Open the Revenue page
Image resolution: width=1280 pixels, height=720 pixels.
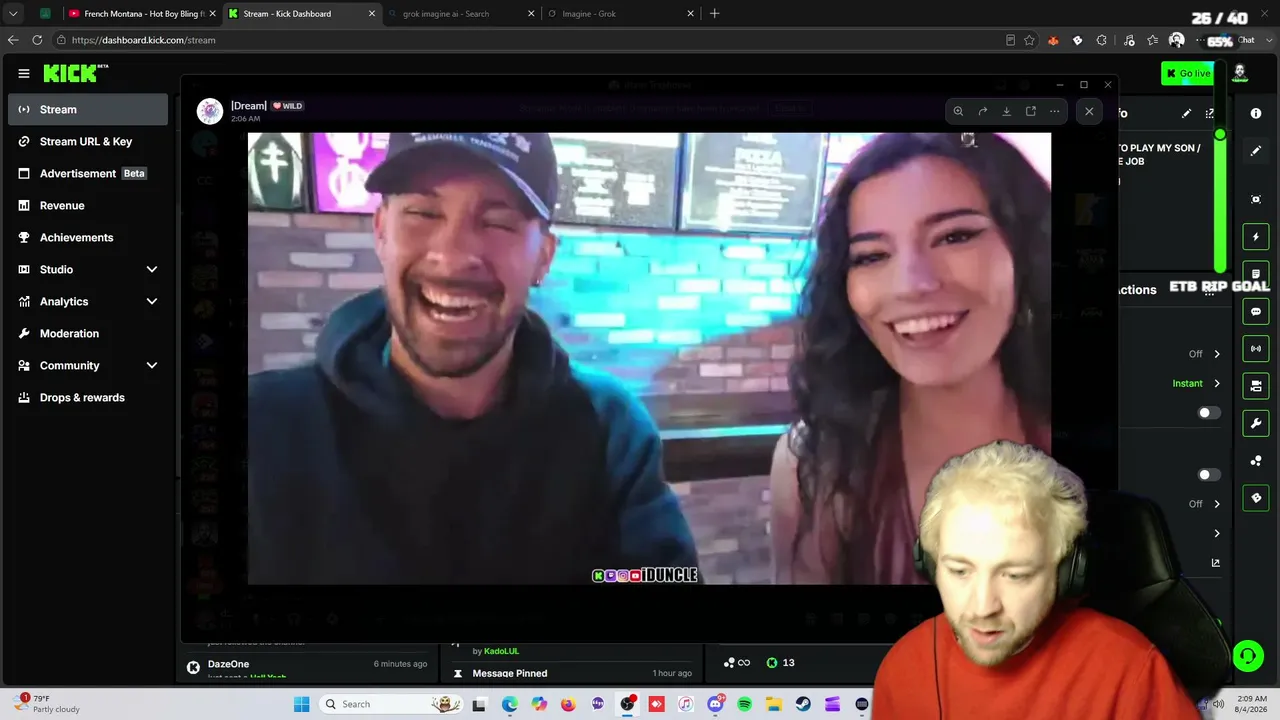tap(88, 205)
